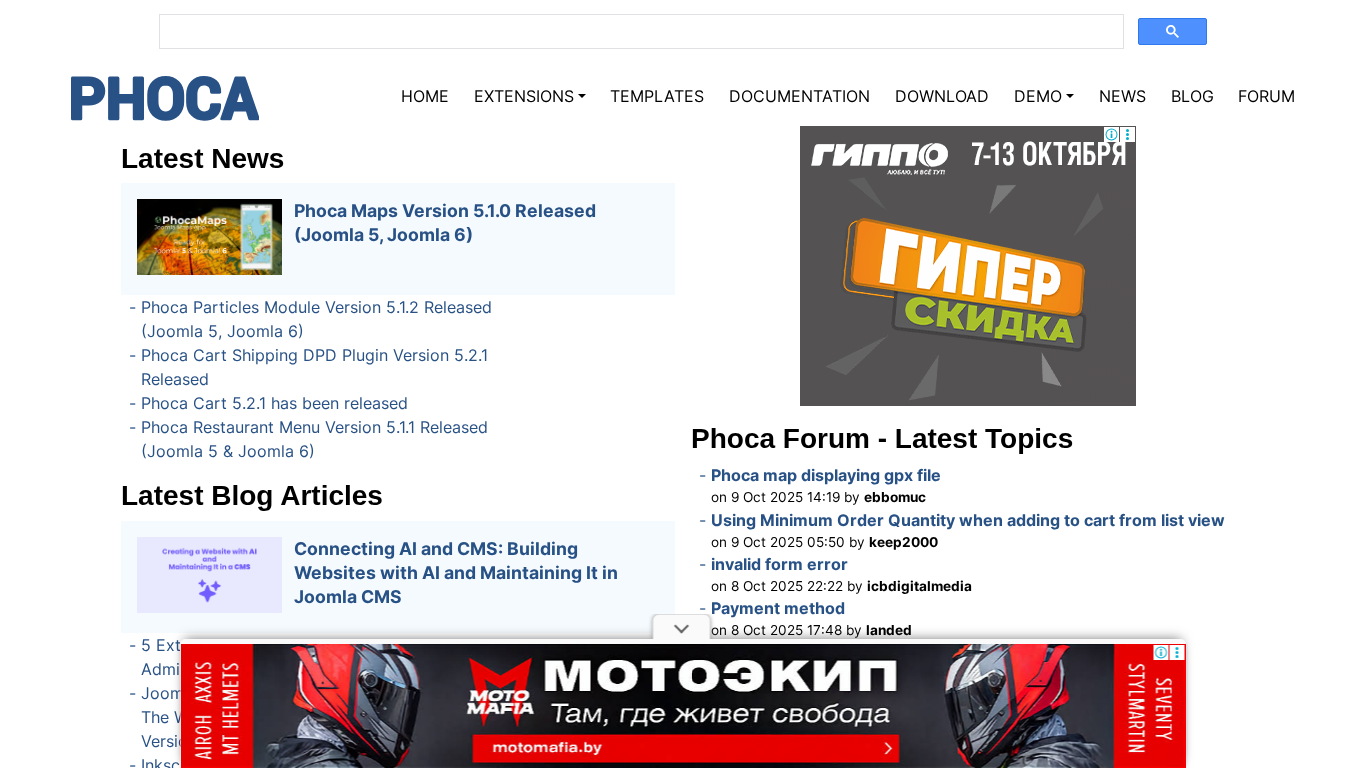Open Using Minimum Order Quantity forum topic
Viewport: 1366px width, 768px height.
click(x=968, y=520)
